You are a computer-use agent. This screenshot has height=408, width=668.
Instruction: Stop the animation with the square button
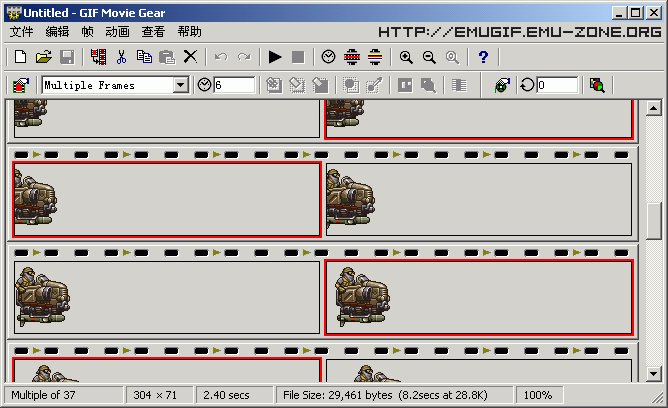(298, 57)
